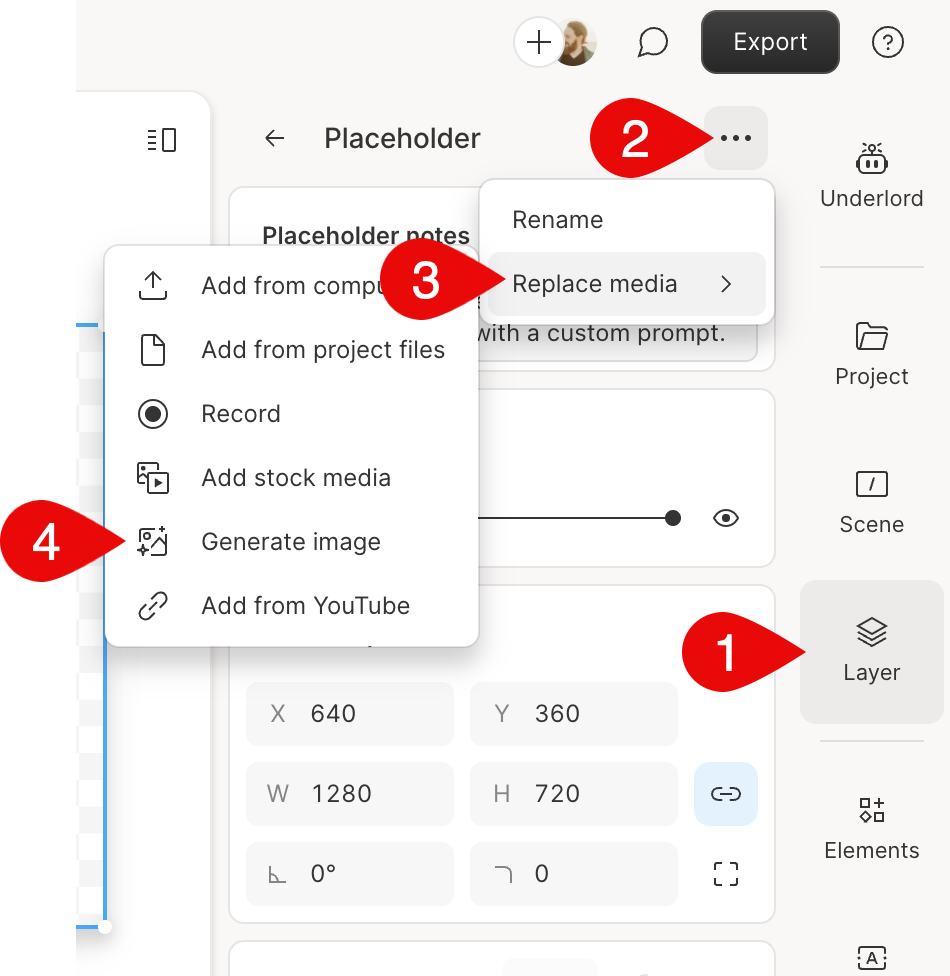Open the Elements sidebar panel
This screenshot has height=976, width=950.
pos(872,828)
